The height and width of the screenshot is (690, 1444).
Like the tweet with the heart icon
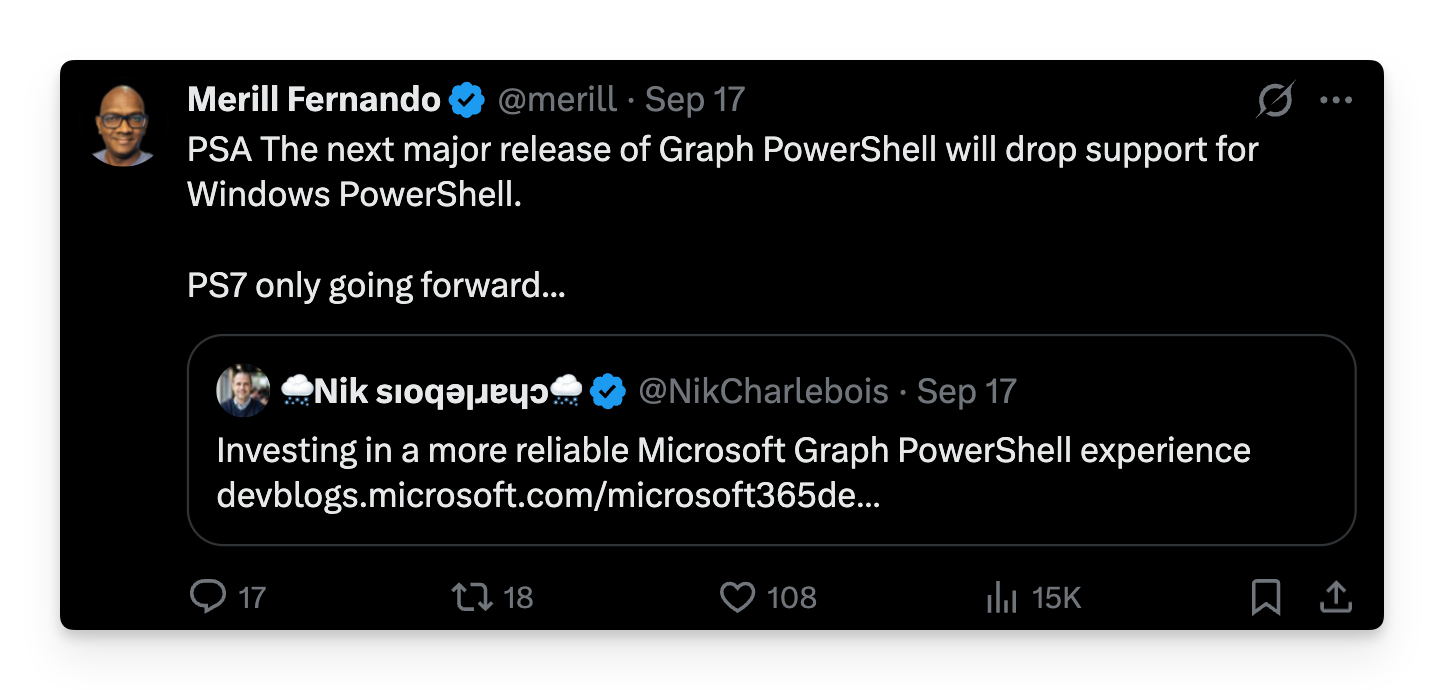(x=737, y=597)
